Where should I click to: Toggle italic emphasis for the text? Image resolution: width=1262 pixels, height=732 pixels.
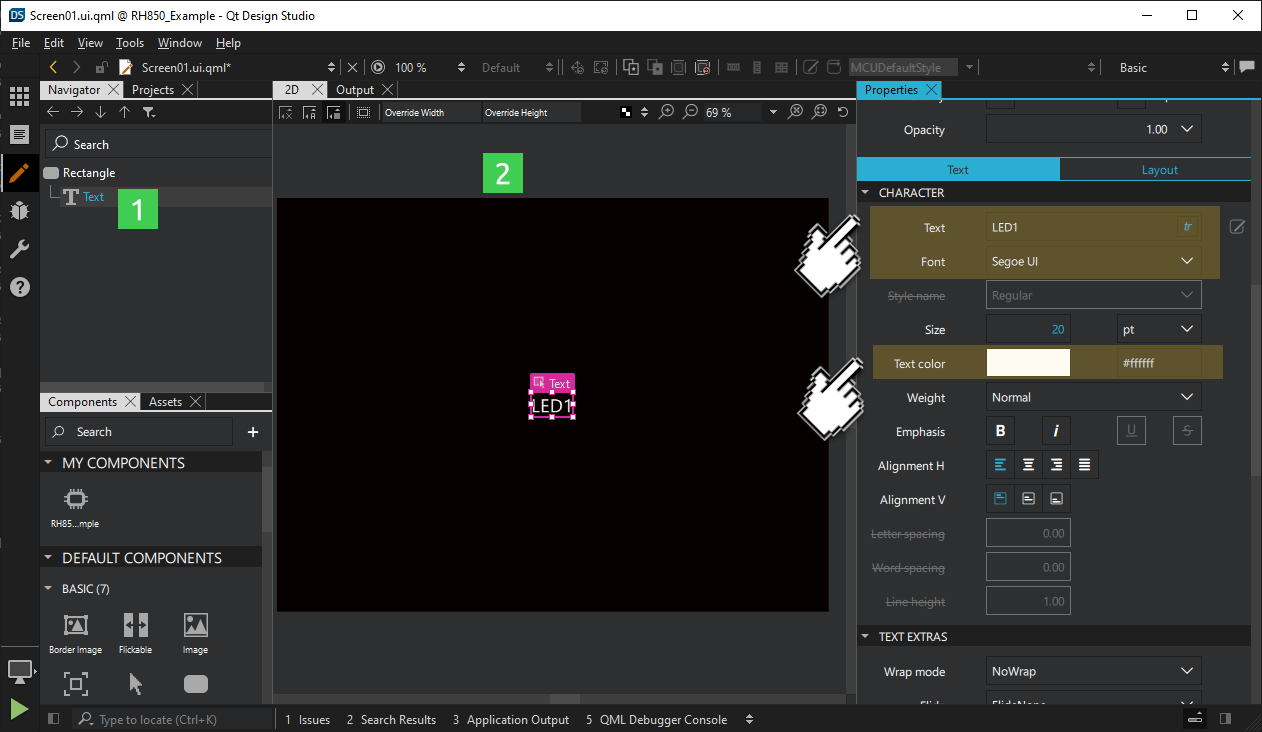coord(1056,430)
